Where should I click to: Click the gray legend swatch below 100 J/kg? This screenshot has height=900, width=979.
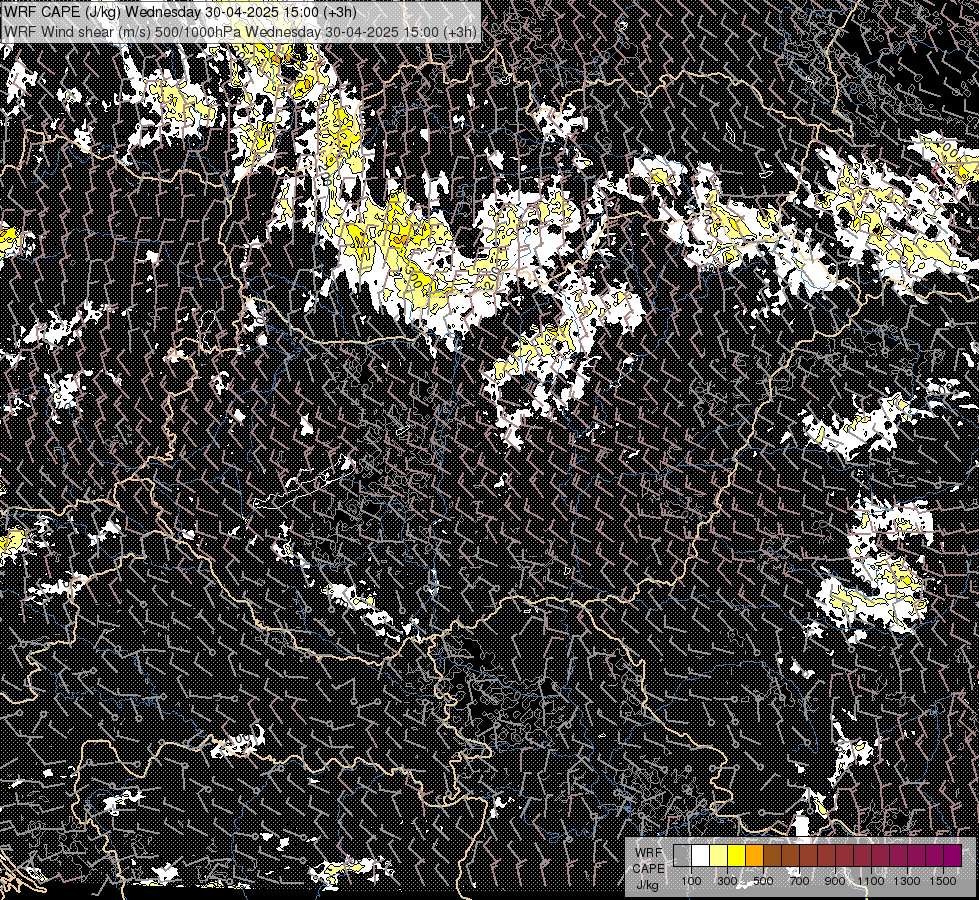tap(682, 855)
